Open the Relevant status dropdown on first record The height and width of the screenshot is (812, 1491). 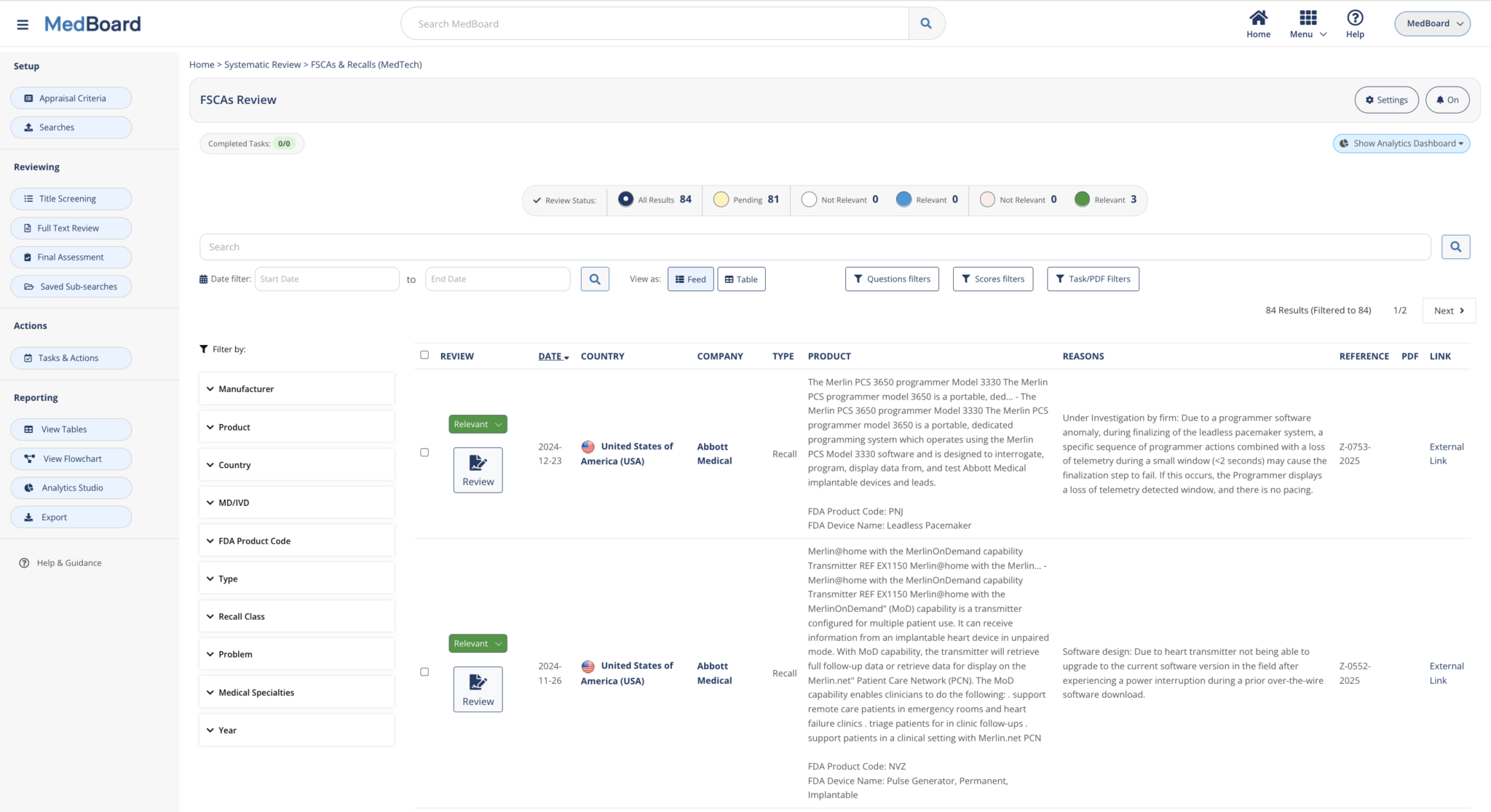coord(477,423)
